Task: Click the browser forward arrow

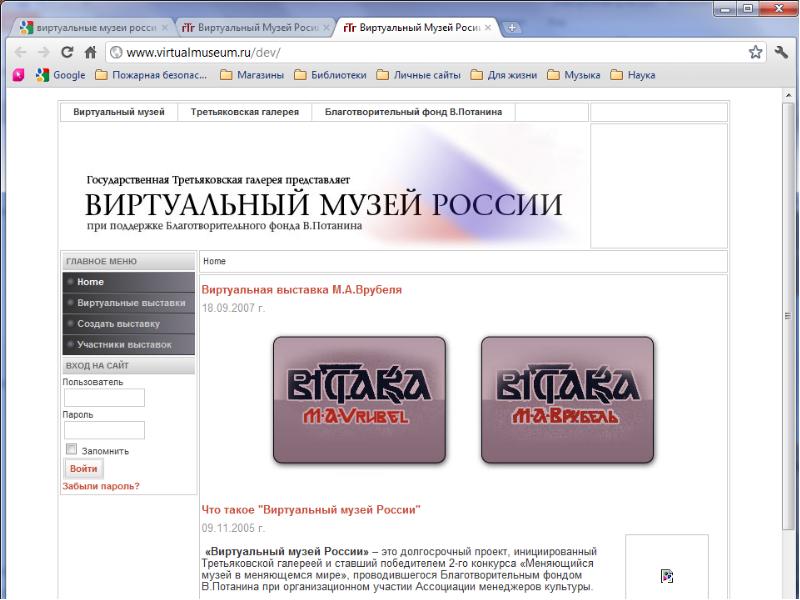Action: click(x=43, y=52)
